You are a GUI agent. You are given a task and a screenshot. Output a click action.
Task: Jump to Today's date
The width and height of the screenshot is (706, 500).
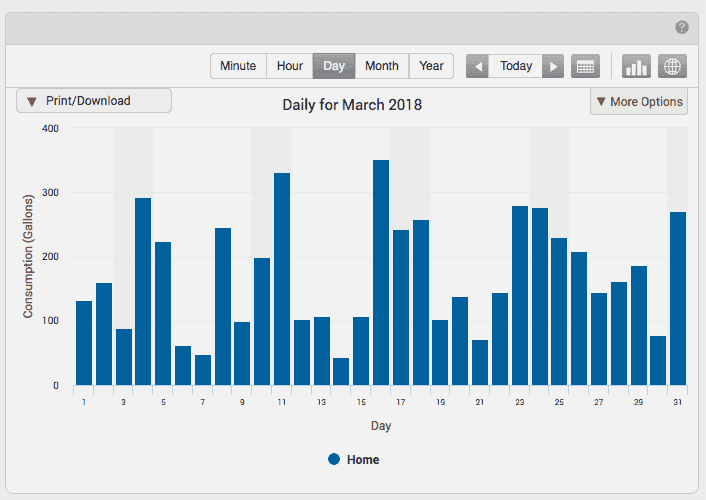516,67
